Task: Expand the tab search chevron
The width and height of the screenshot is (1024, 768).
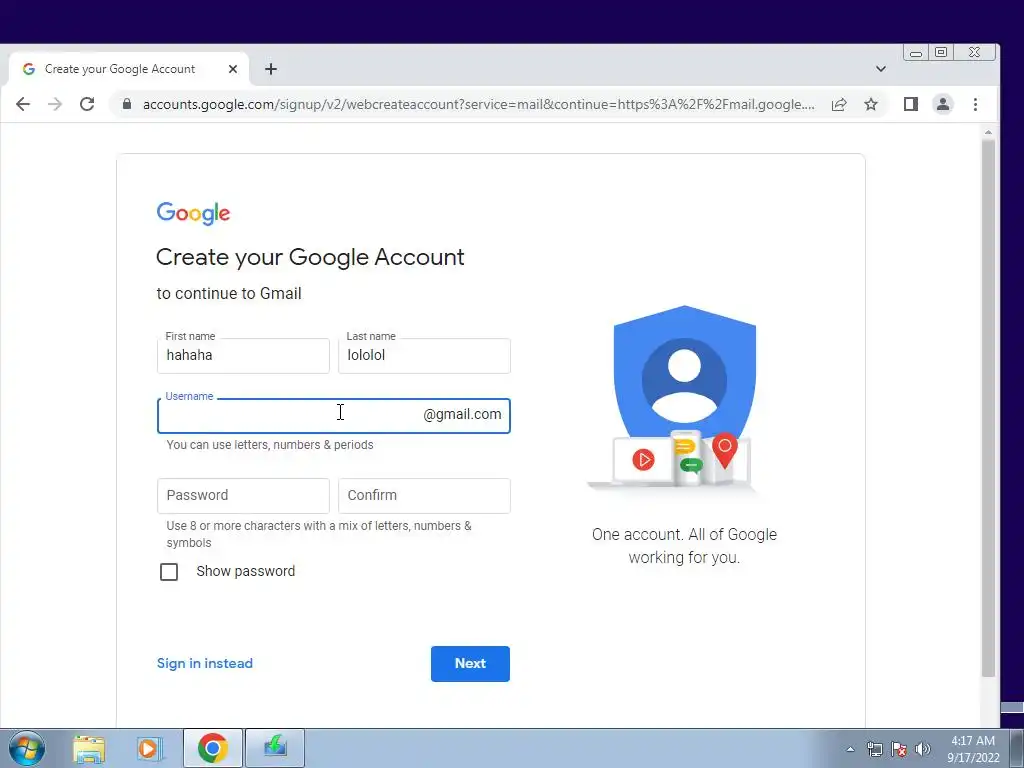Action: (x=881, y=69)
